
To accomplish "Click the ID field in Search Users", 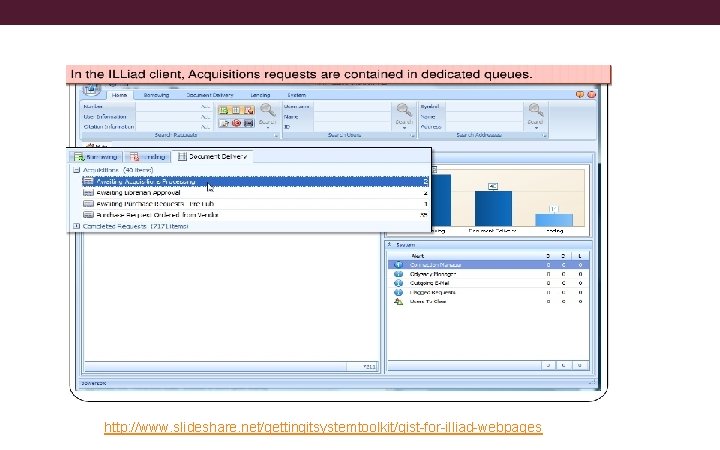I will (x=352, y=127).
